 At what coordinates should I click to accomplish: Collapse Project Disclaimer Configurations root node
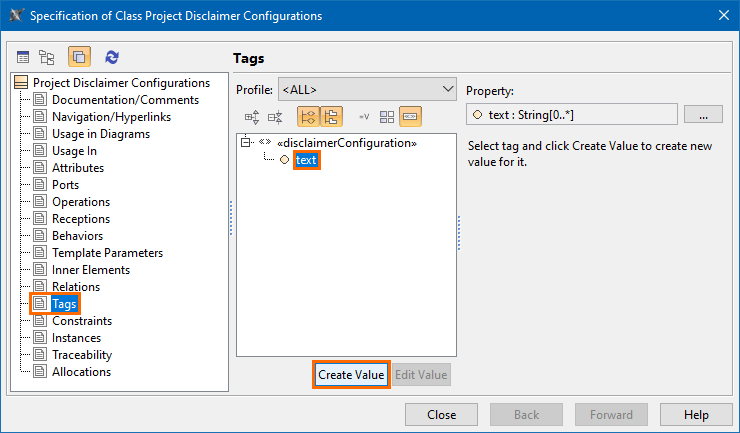pyautogui.click(x=23, y=83)
